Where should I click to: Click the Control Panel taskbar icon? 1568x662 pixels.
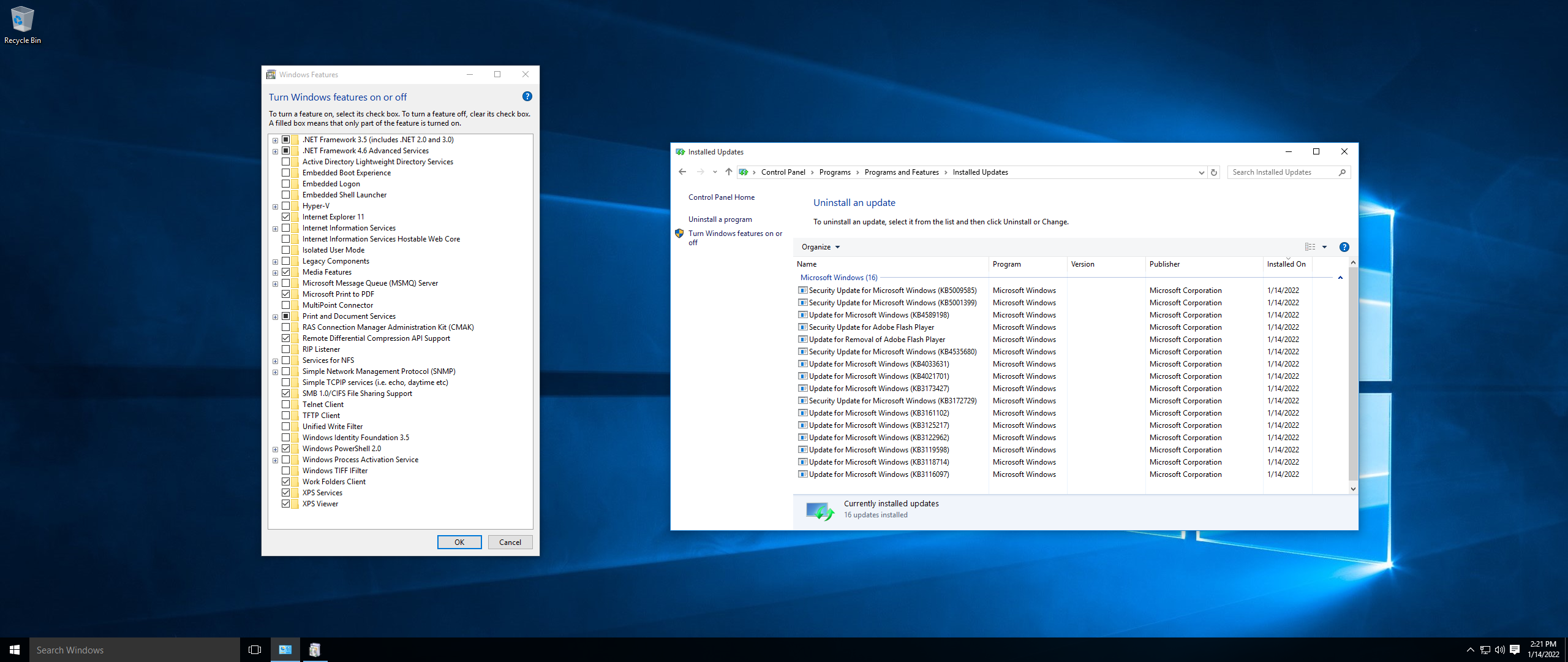click(x=285, y=650)
